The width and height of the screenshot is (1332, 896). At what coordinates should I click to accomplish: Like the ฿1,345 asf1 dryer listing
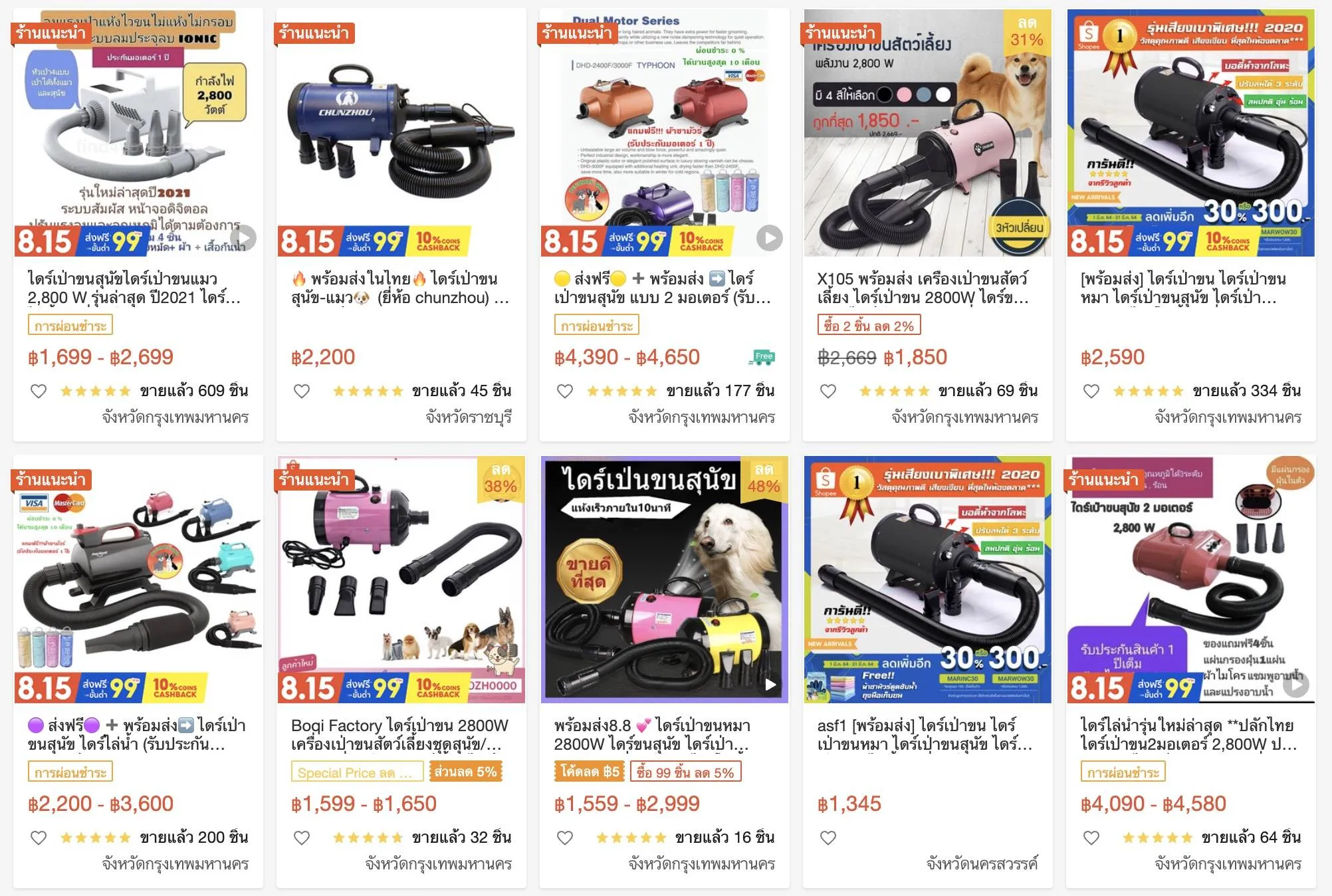pyautogui.click(x=828, y=838)
